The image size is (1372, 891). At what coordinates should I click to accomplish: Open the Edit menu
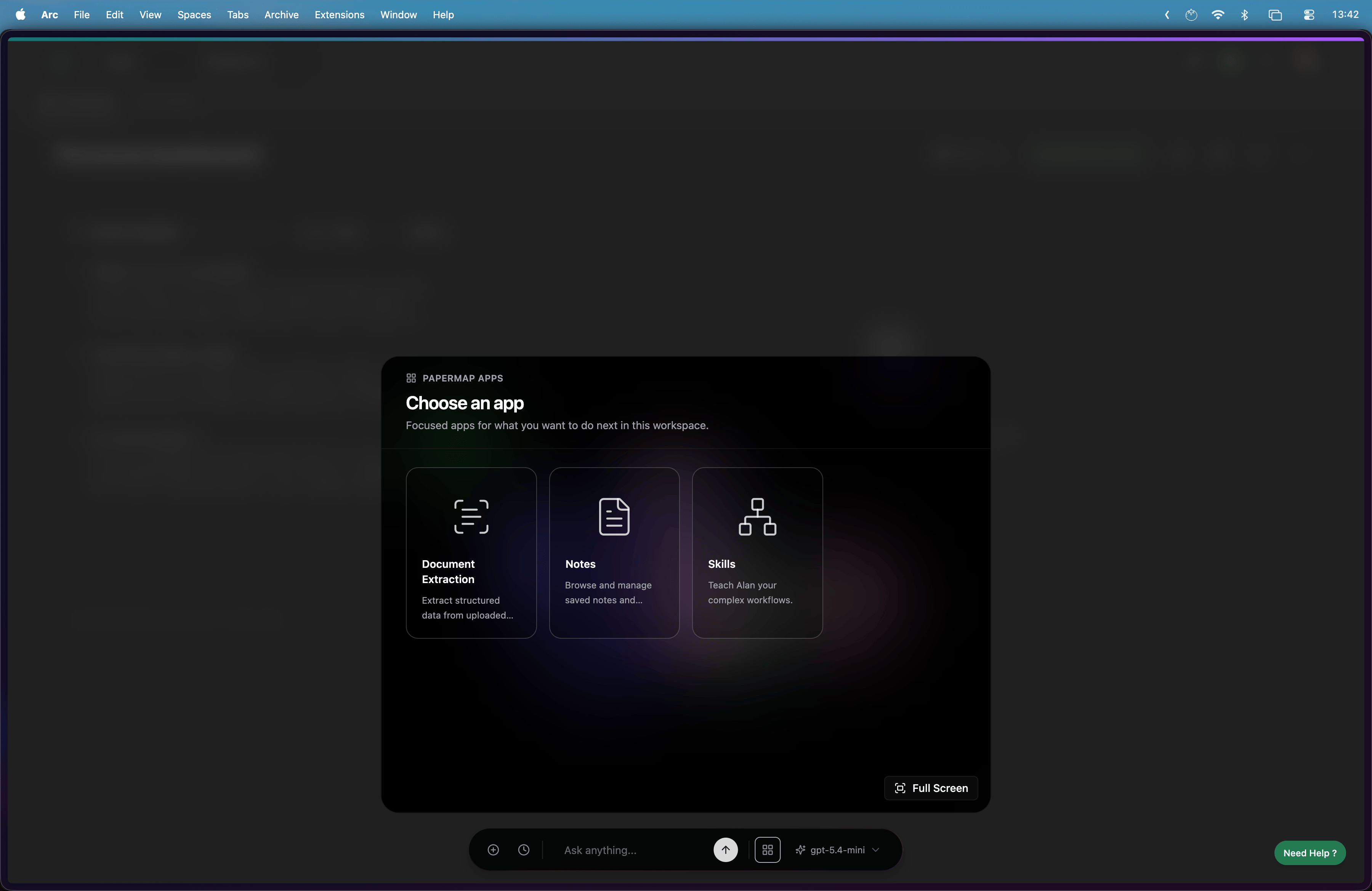pyautogui.click(x=114, y=14)
